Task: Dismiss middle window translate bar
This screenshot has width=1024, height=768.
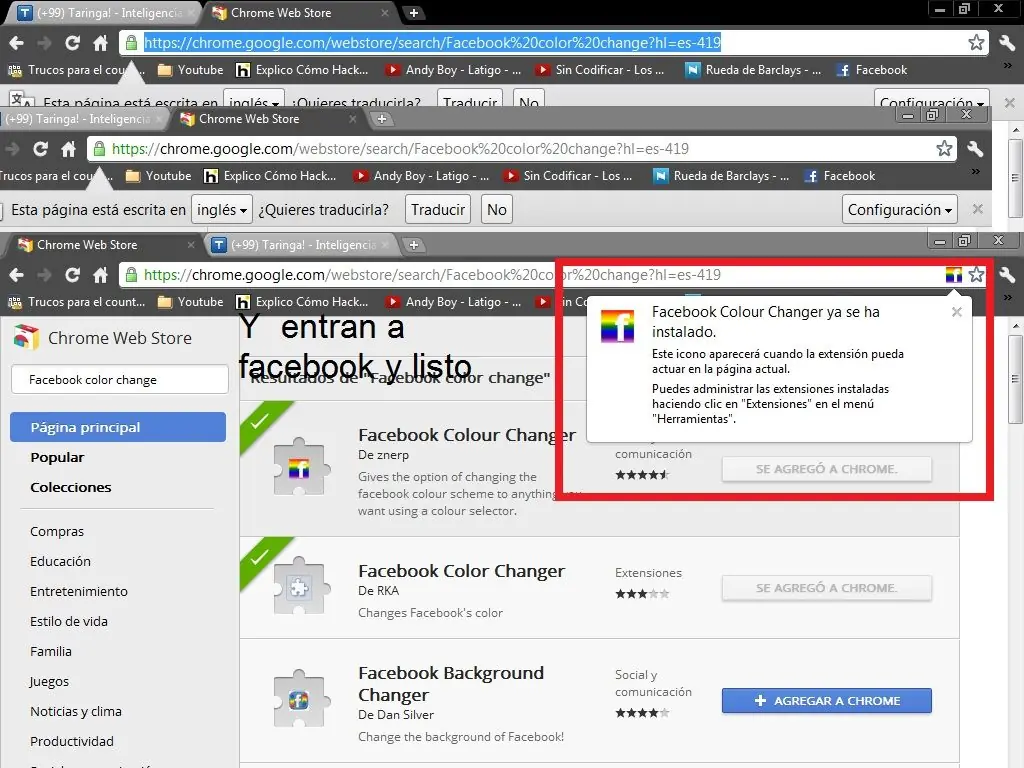Action: (x=978, y=209)
